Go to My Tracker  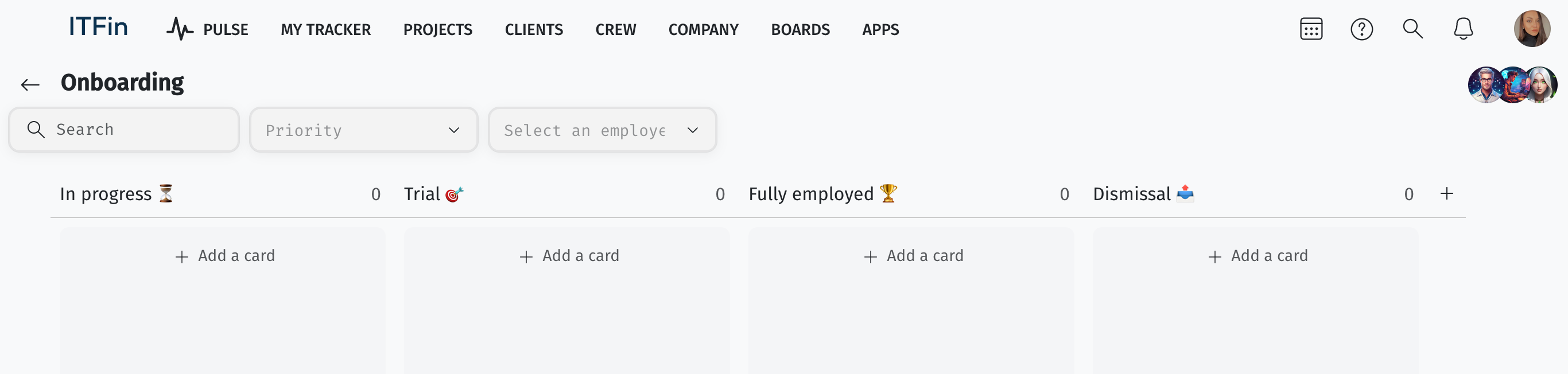tap(325, 29)
